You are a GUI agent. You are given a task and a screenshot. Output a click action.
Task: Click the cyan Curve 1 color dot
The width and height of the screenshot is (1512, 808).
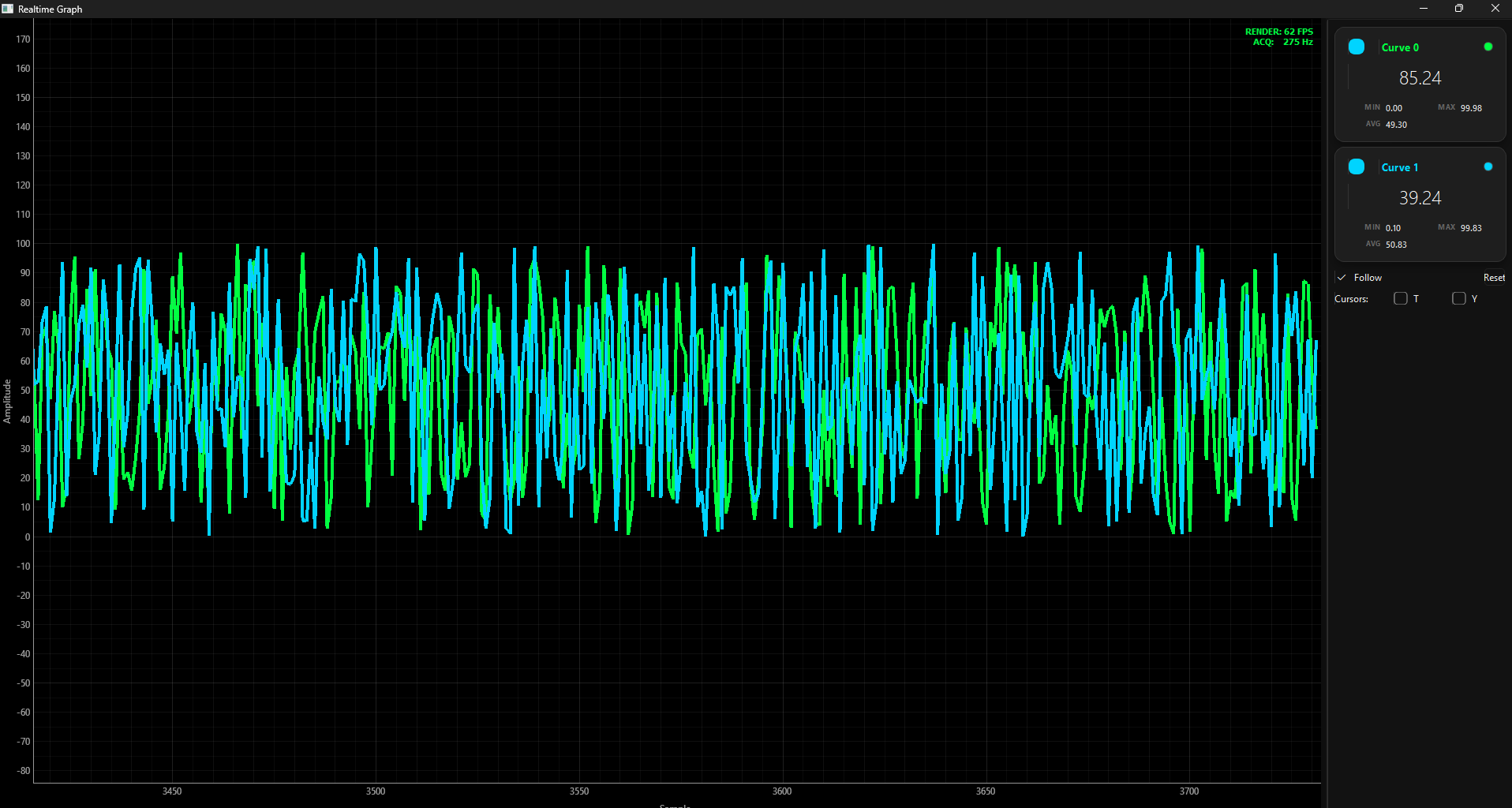pos(1488,167)
